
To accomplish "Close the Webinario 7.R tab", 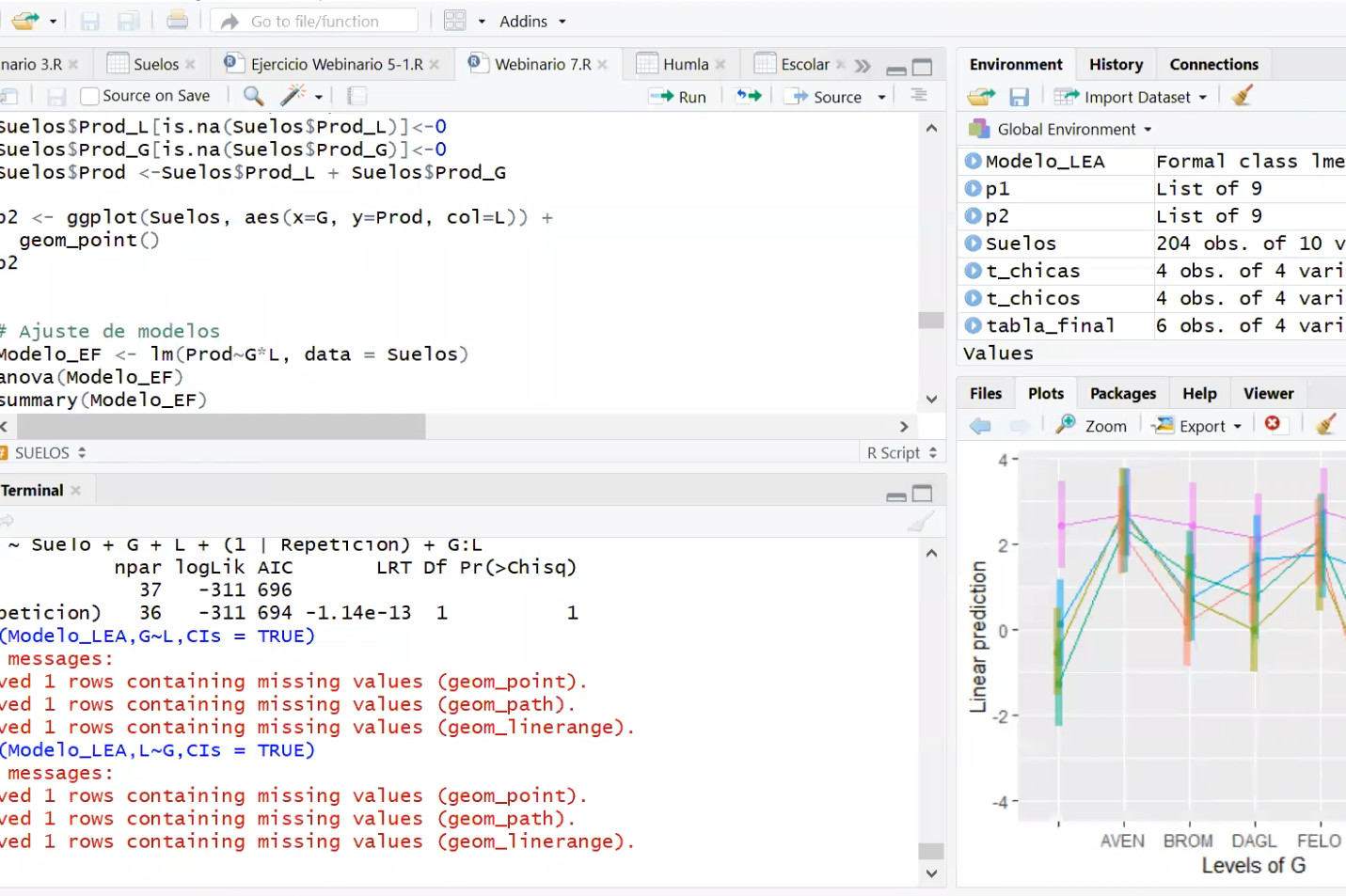I will [602, 64].
